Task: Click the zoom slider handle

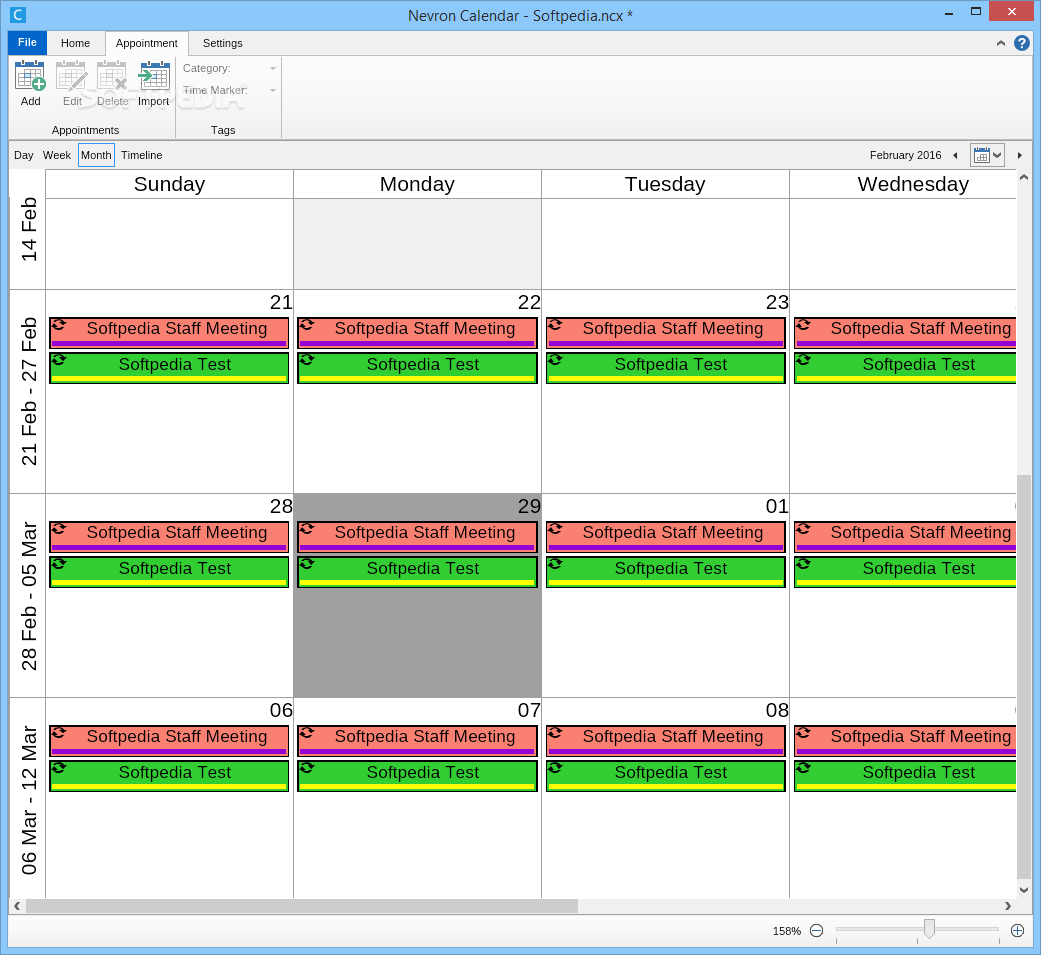Action: pos(929,928)
